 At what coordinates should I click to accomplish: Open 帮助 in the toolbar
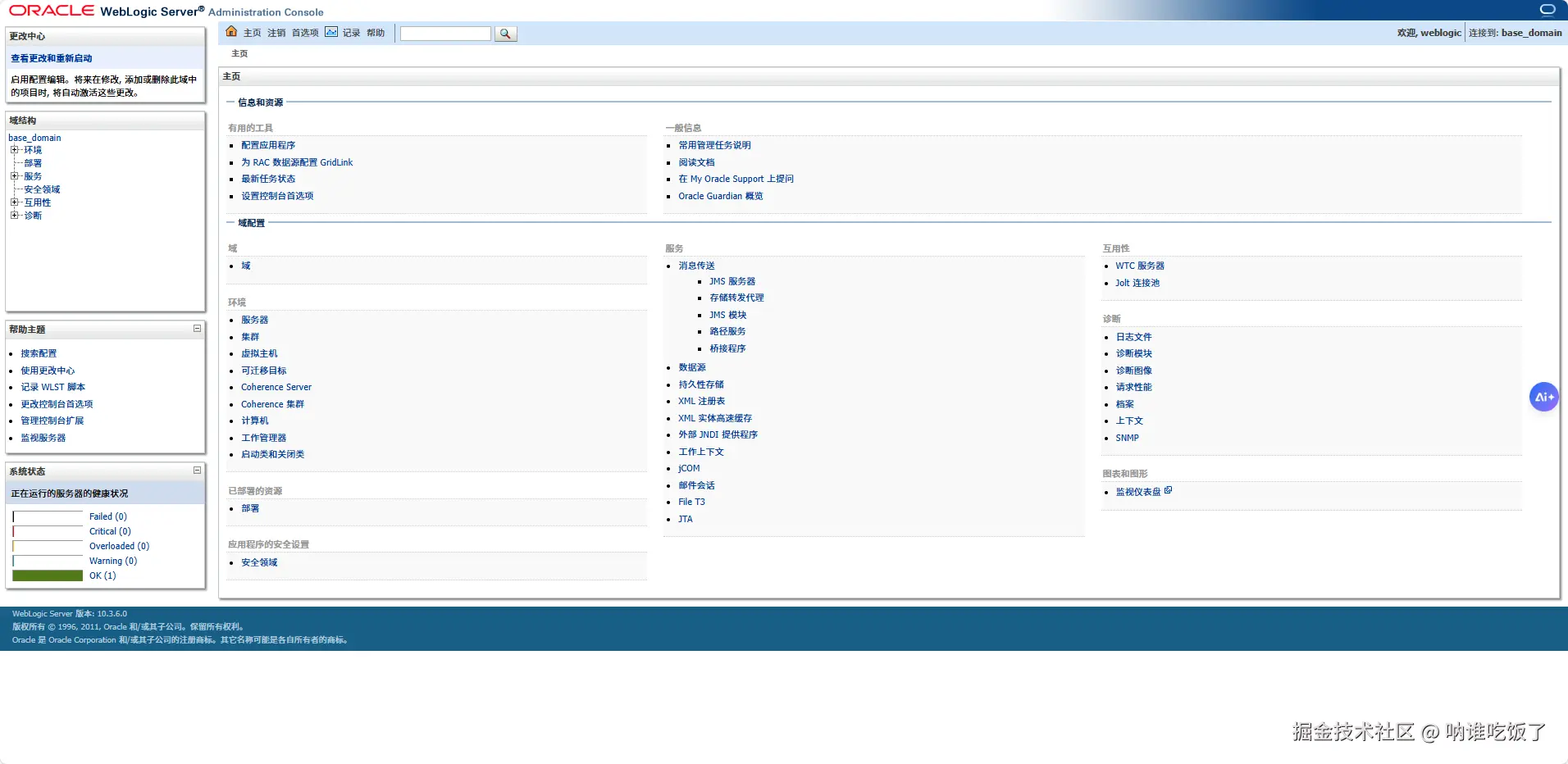click(x=376, y=33)
